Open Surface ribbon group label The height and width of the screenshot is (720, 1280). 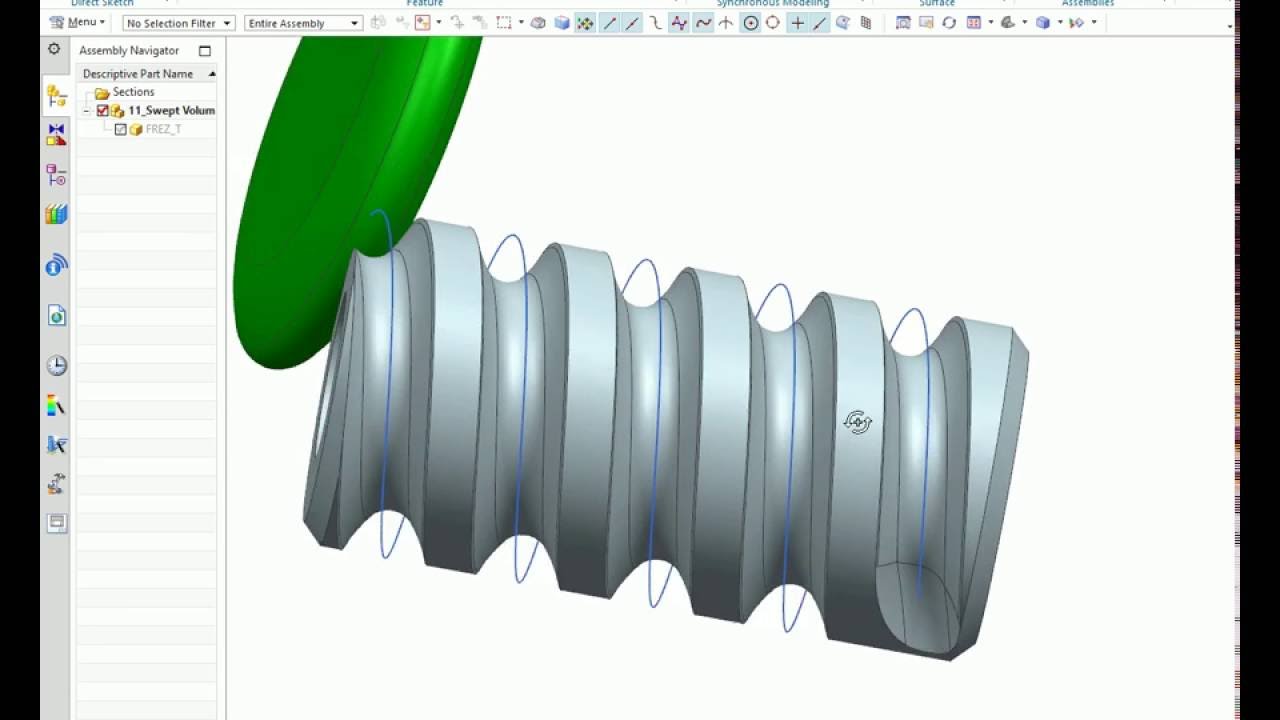click(x=937, y=4)
